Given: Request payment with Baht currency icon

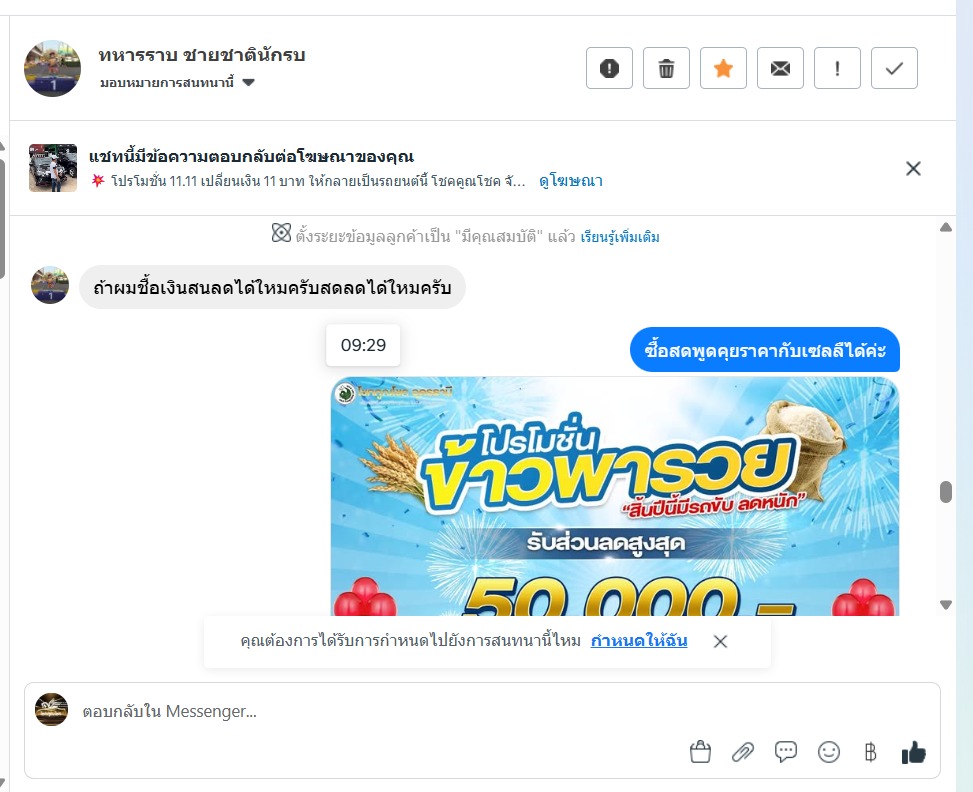Looking at the screenshot, I should pyautogui.click(x=871, y=752).
